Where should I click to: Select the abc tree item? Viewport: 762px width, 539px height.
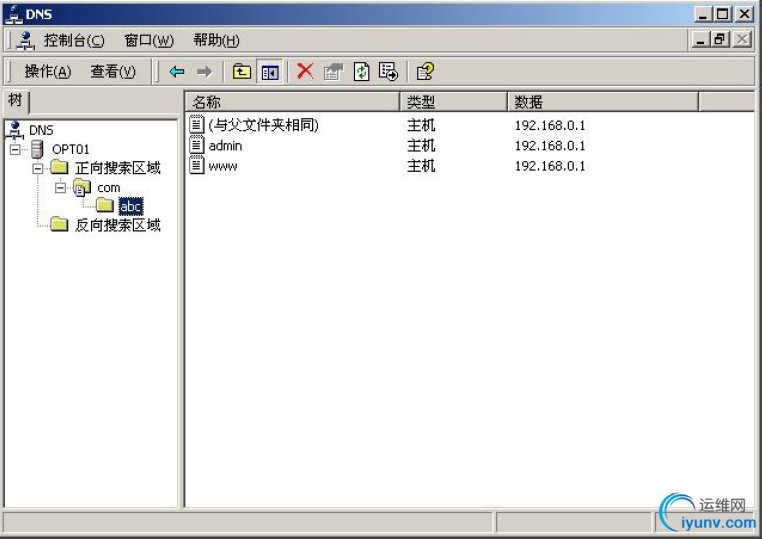click(x=131, y=206)
